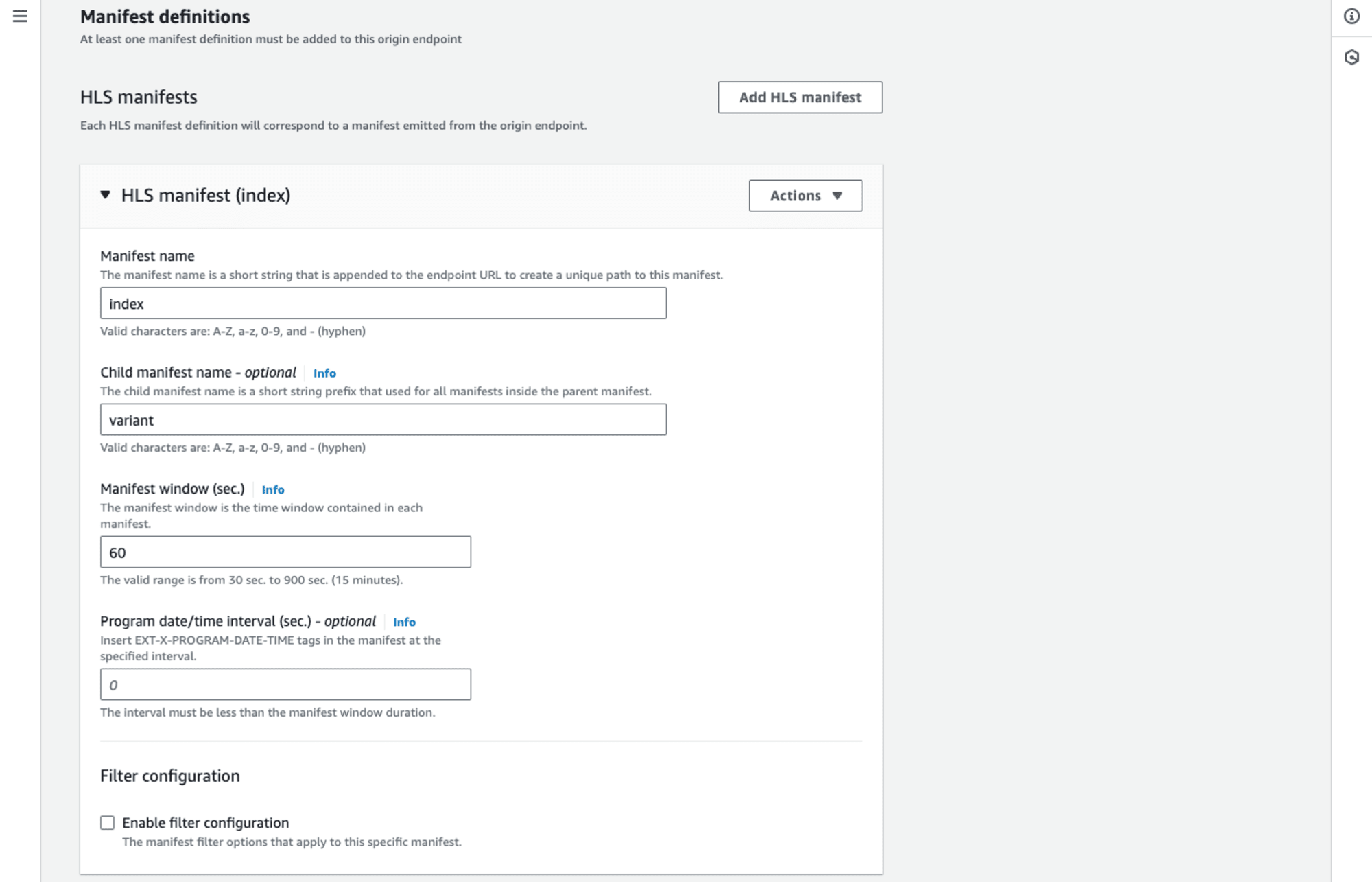Check the Enable filter configuration option
This screenshot has width=1372, height=882.
tap(107, 822)
